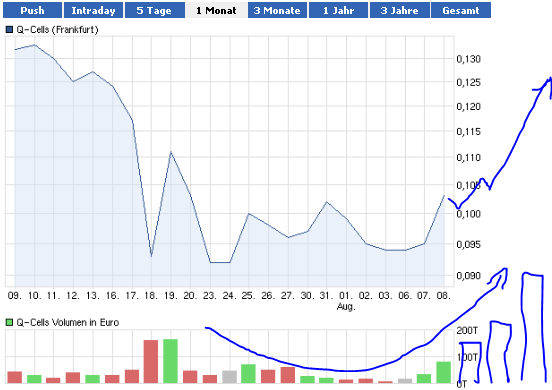552x390 pixels.
Task: Click the price line endpoint at 08.
Action: pos(444,195)
